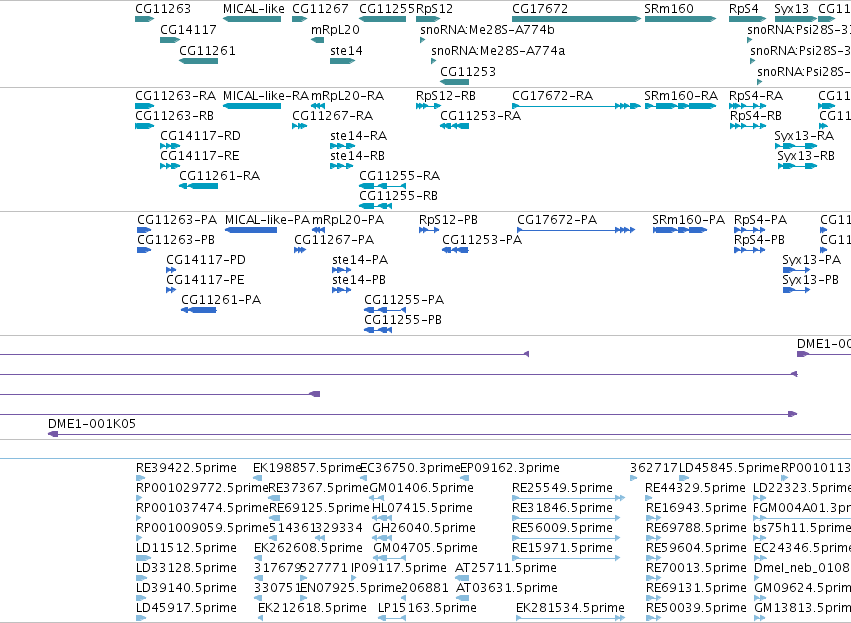
Task: Click transcript CG11267-RA
Action: coord(333,116)
